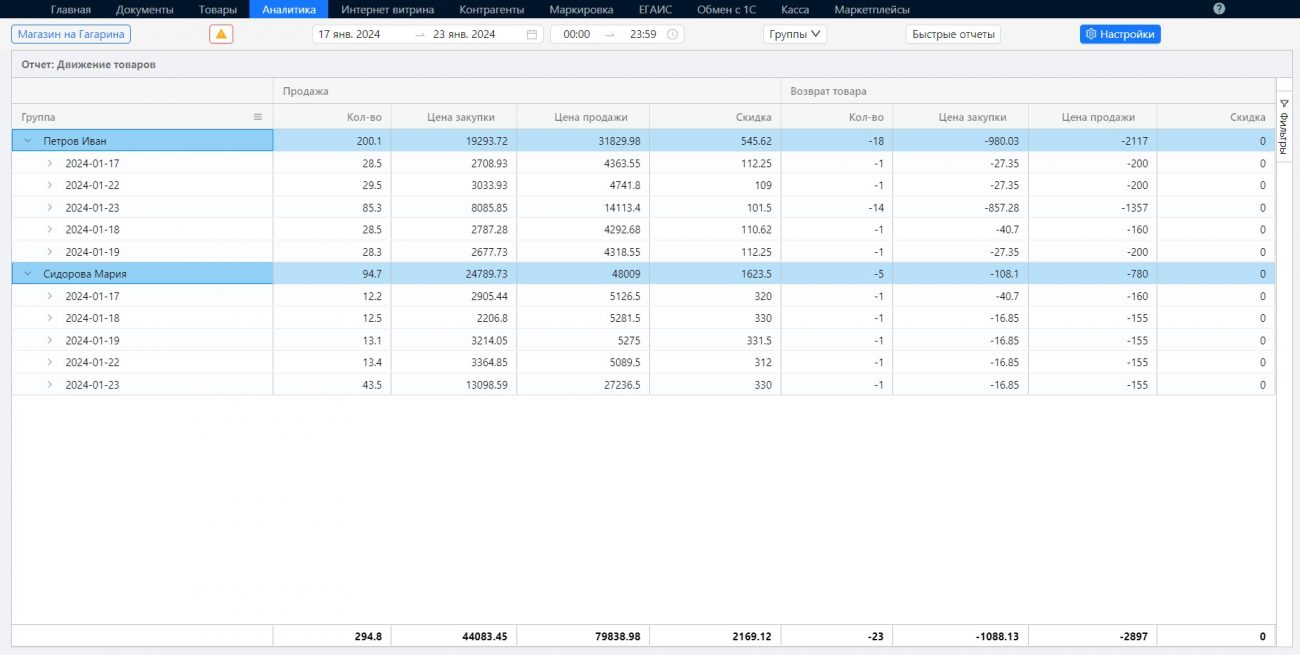Open the Группы dropdown

point(795,34)
